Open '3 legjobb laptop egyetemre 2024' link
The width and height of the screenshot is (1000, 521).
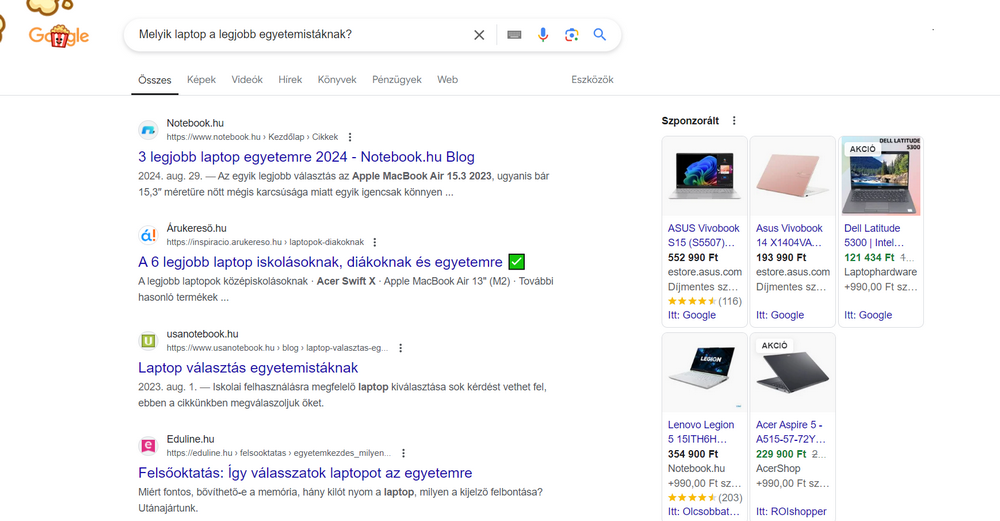click(x=306, y=157)
